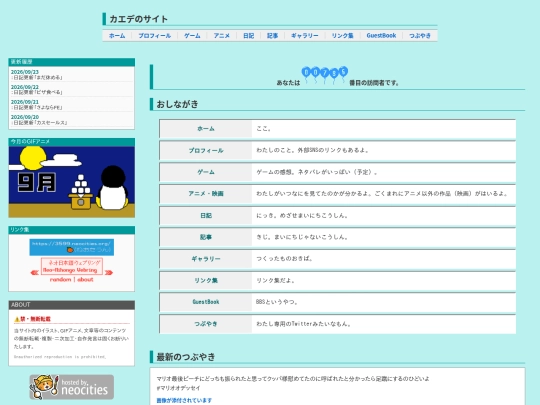
Task: Open つぶやき in the おしながき table
Action: [x=206, y=324]
